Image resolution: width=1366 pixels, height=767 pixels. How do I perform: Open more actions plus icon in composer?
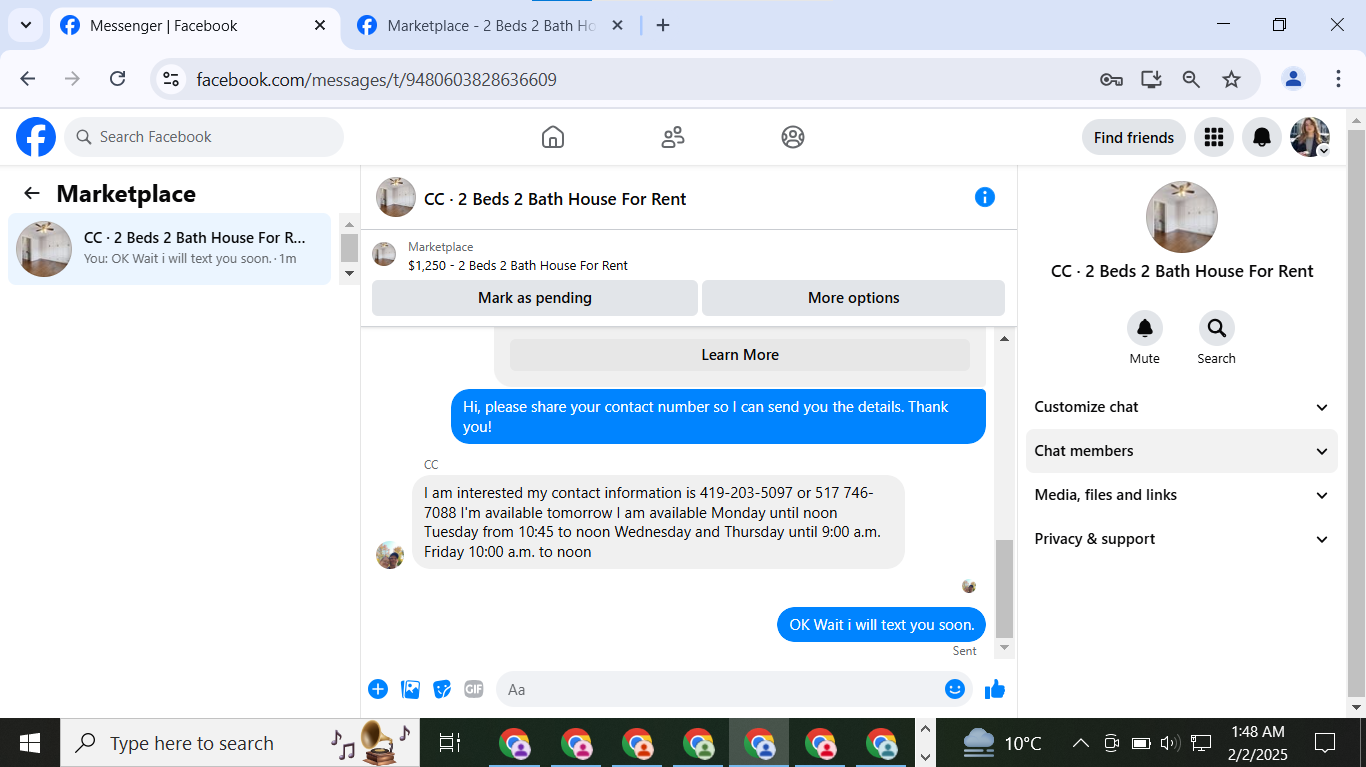378,689
